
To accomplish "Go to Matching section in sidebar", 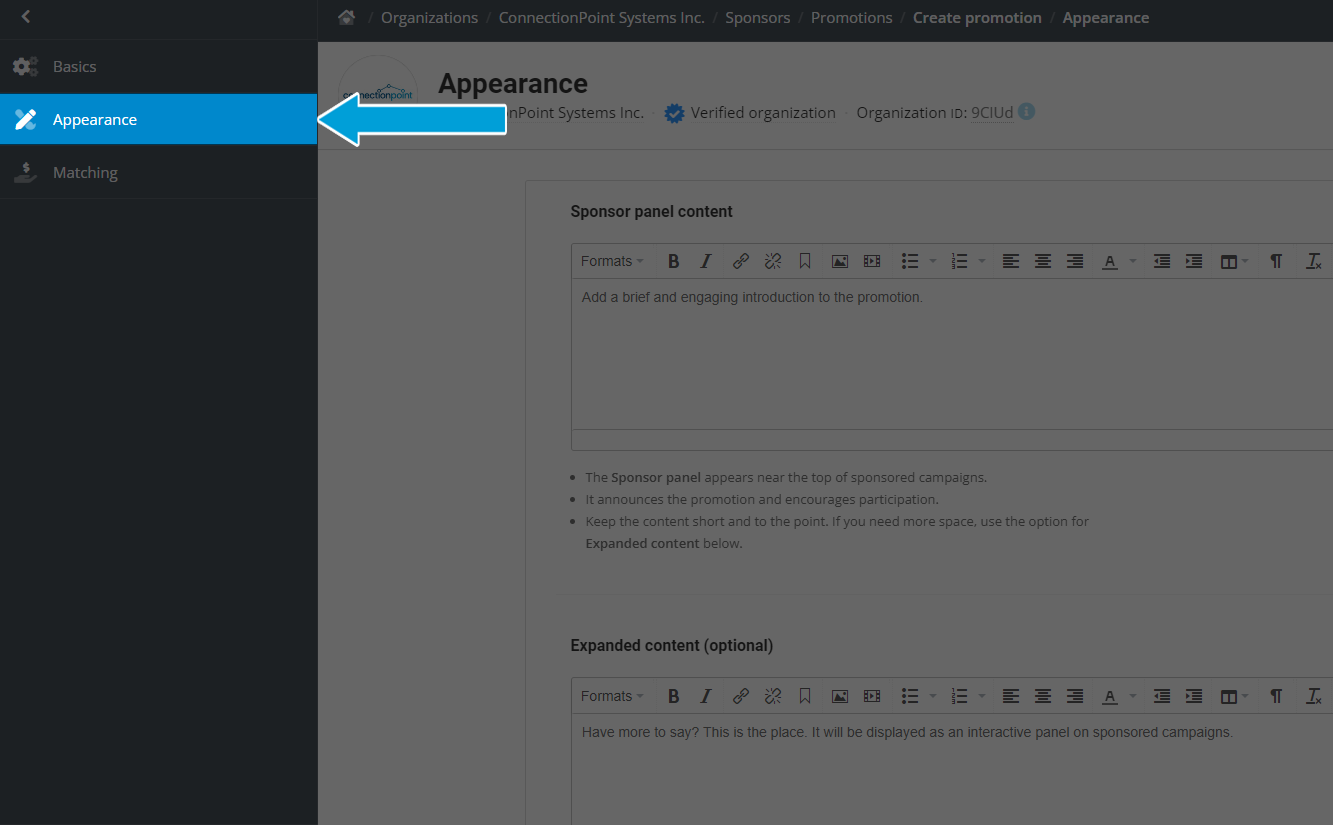I will coord(159,172).
